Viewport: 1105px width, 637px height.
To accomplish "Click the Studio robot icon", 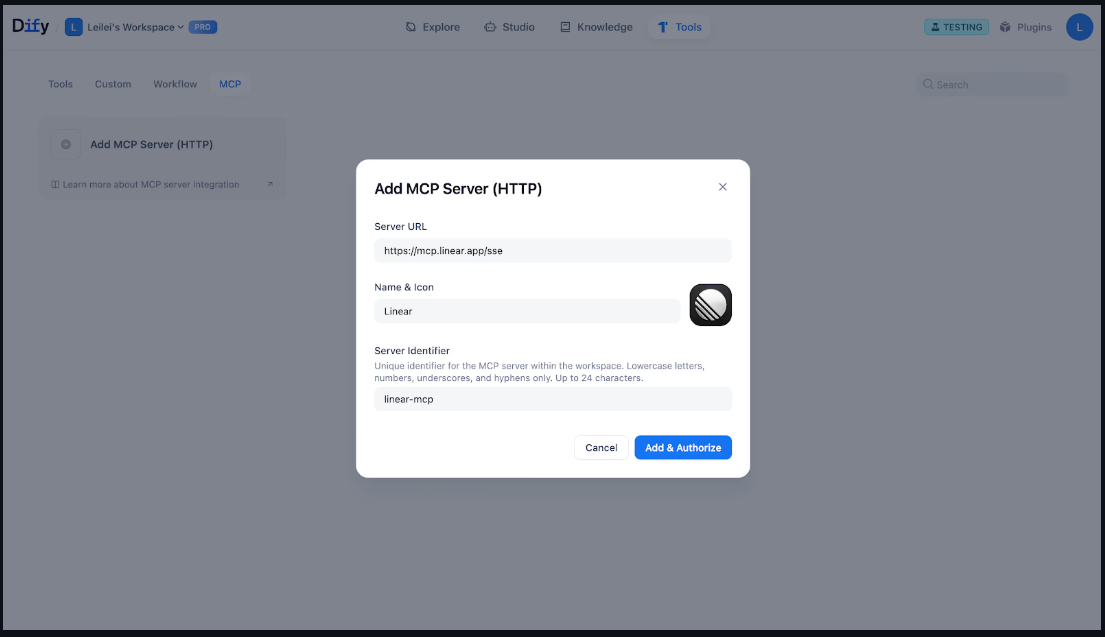I will [490, 27].
